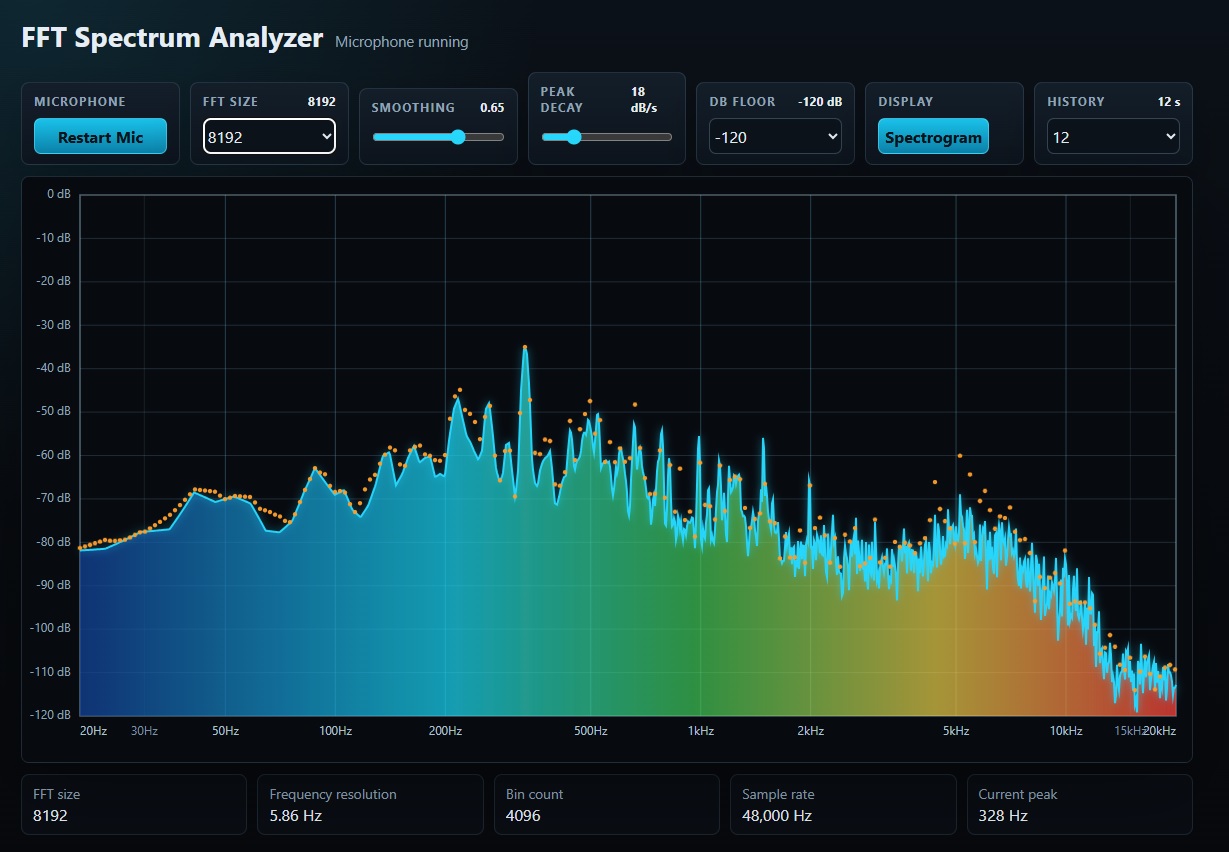Click the 100Hz frequency axis label

pos(336,731)
